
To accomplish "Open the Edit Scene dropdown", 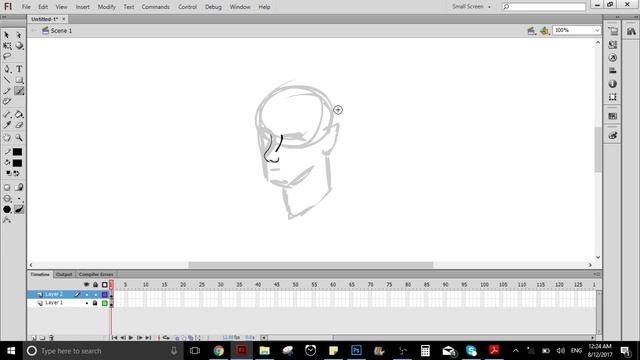I will click(x=531, y=31).
